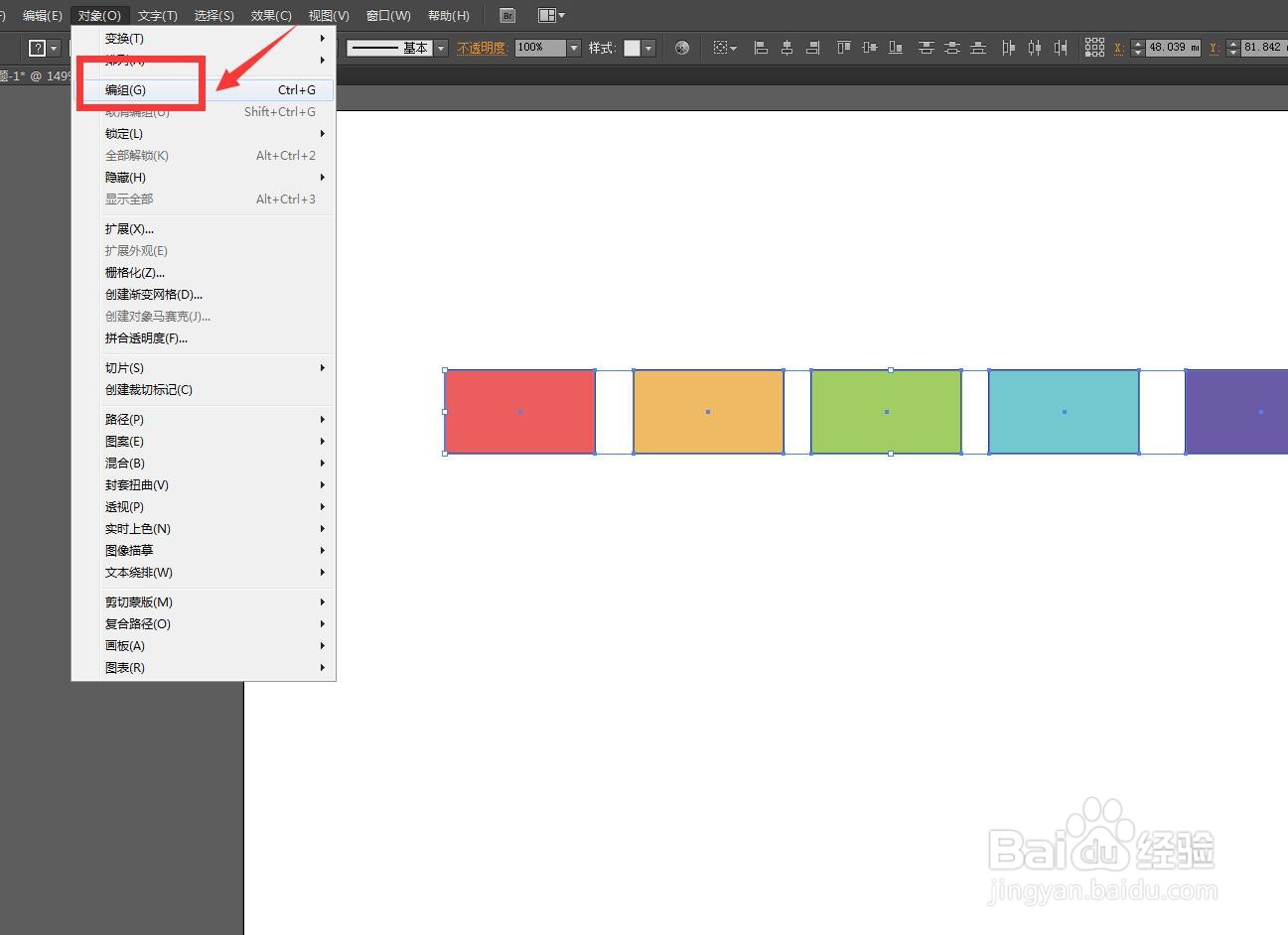Choose 创建渐变网格(D)... menu entry
Viewport: 1288px width, 935px height.
point(204,295)
